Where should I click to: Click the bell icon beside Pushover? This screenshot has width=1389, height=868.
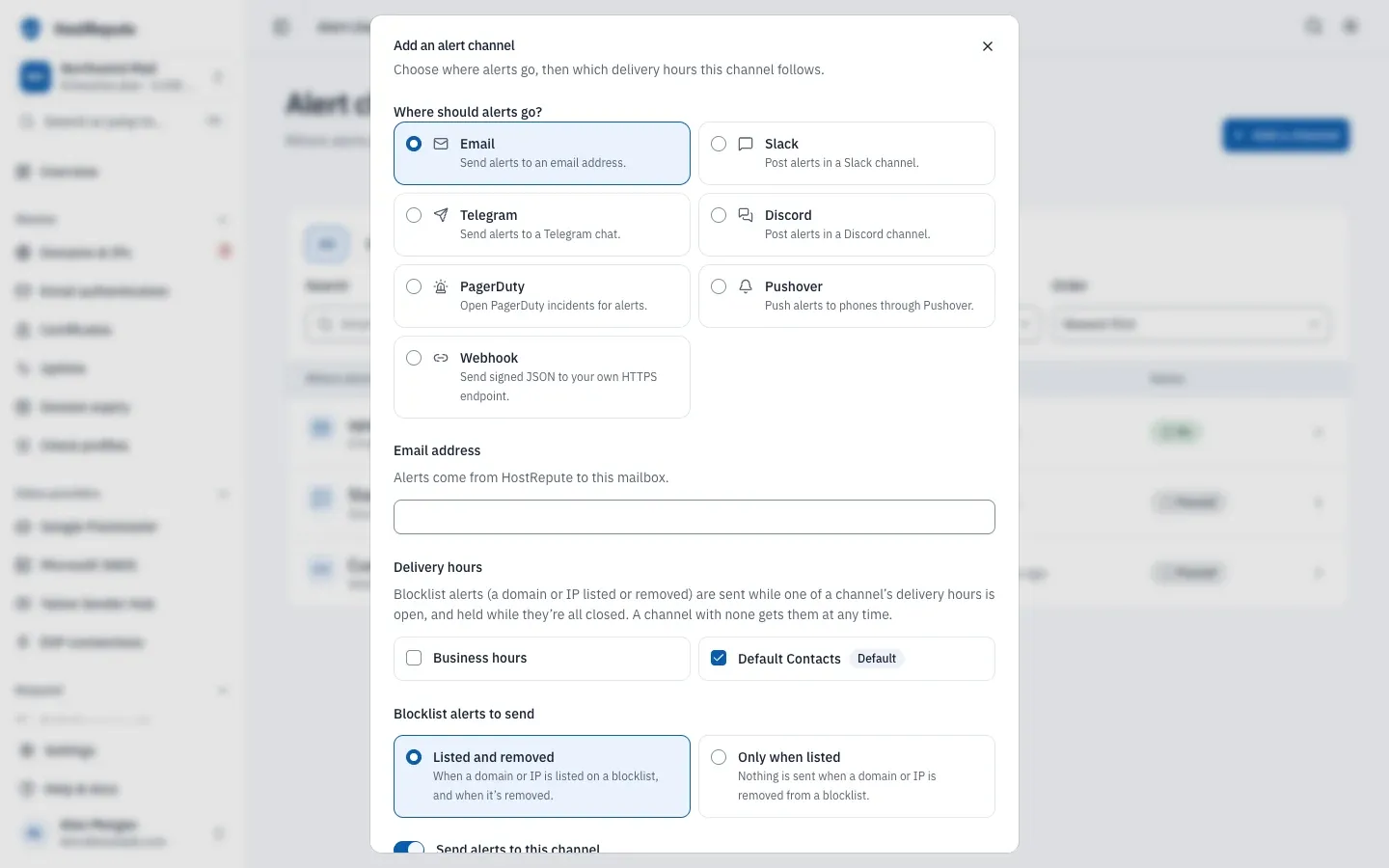(x=746, y=286)
